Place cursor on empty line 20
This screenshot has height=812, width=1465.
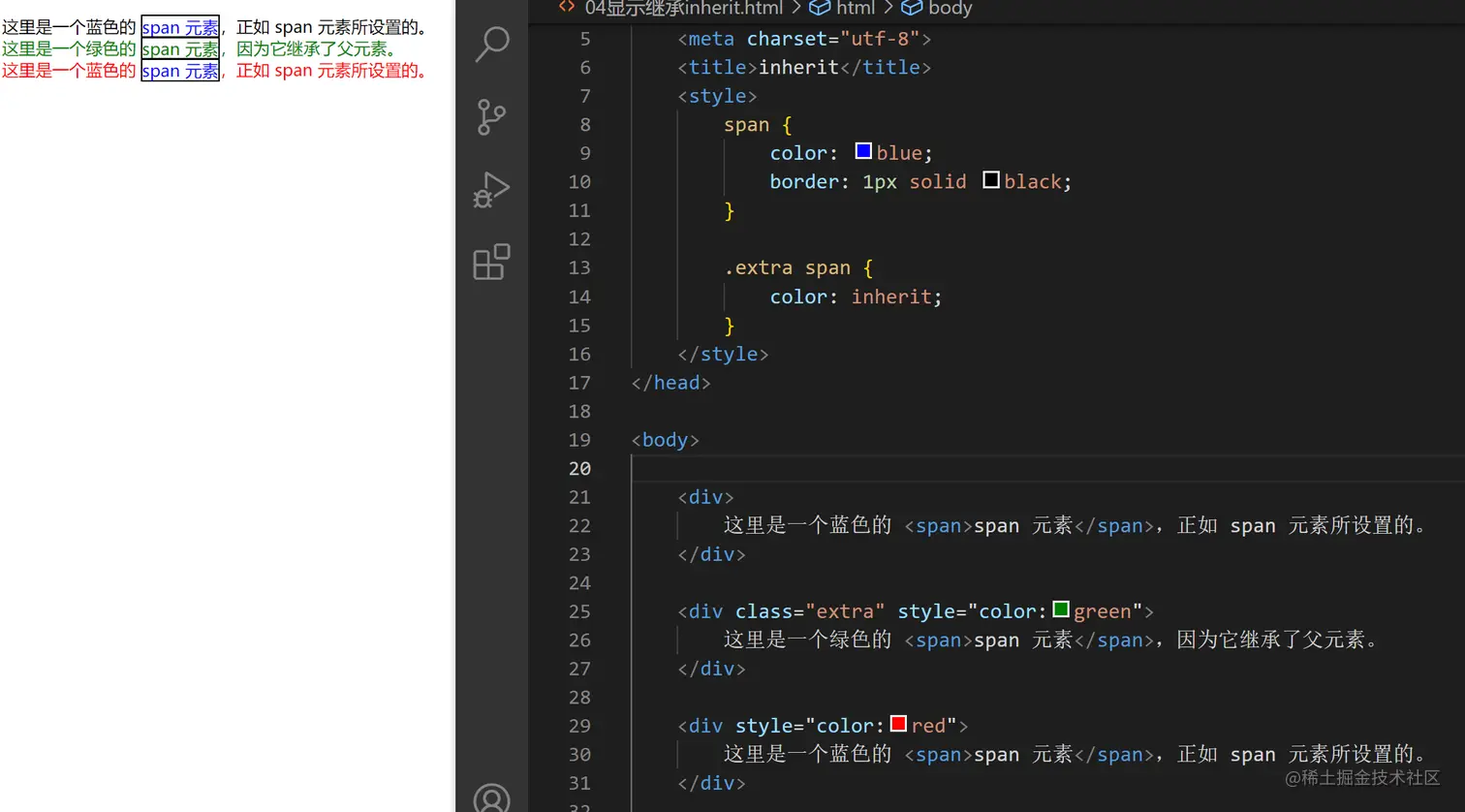tap(1046, 468)
